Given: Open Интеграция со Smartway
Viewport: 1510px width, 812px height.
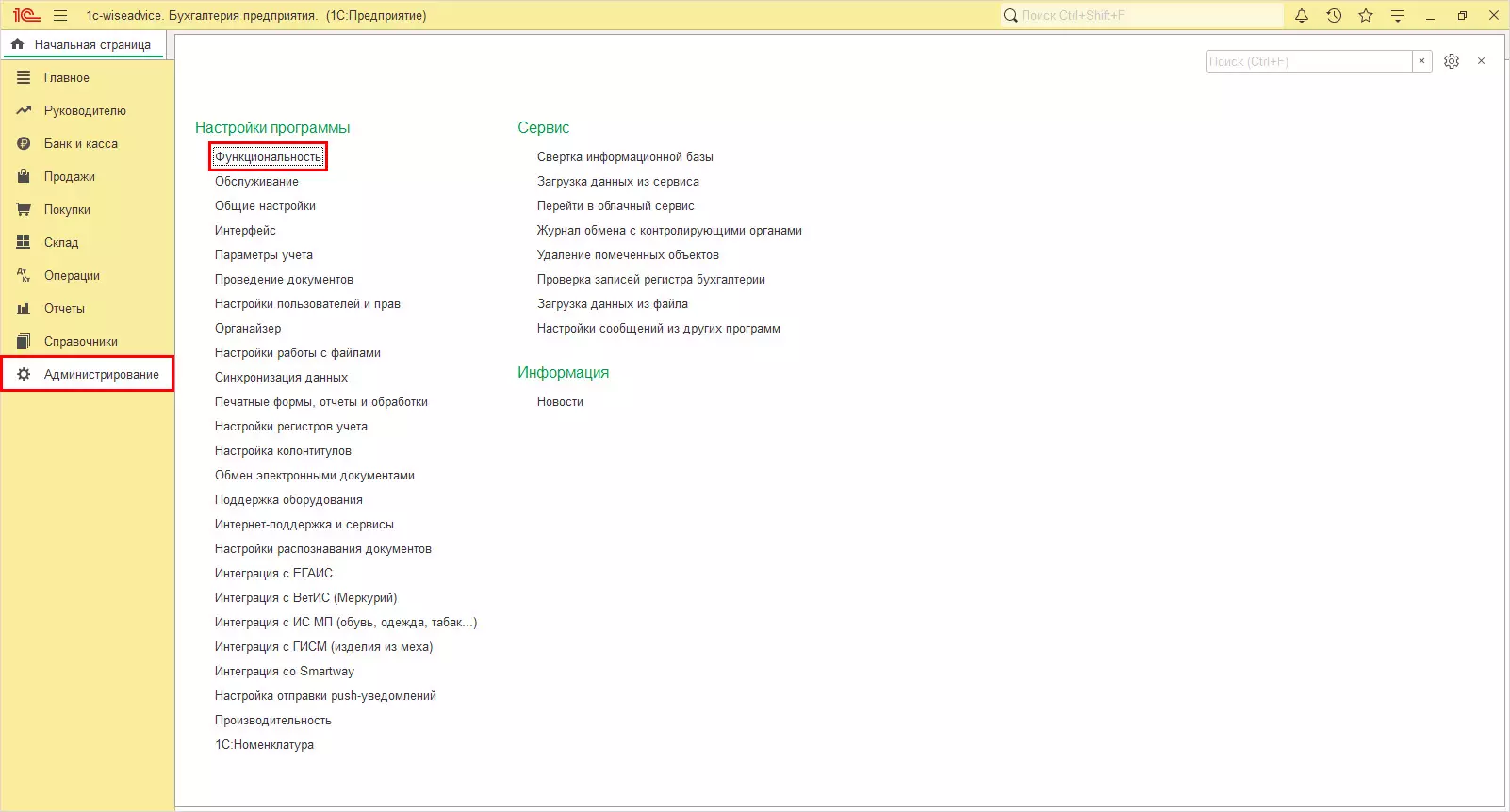Looking at the screenshot, I should [x=285, y=671].
